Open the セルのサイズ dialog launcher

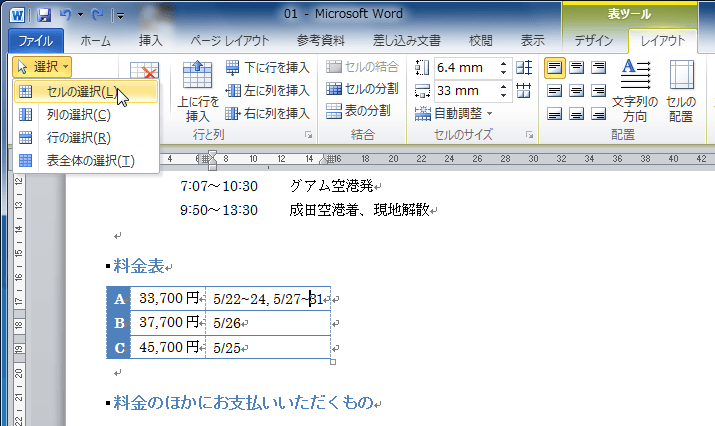(x=529, y=135)
